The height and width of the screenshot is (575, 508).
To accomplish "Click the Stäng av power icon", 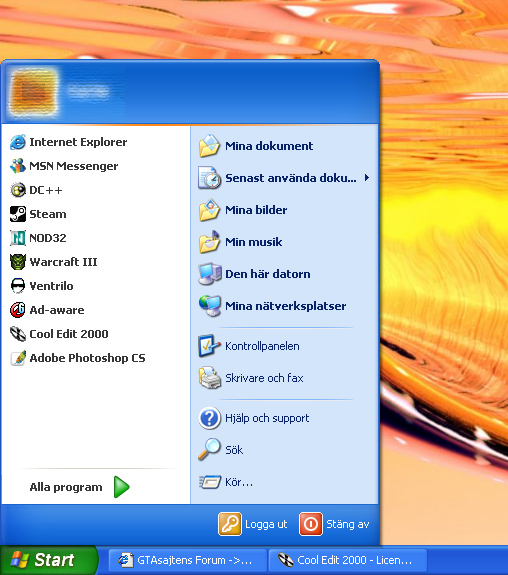I will (311, 524).
